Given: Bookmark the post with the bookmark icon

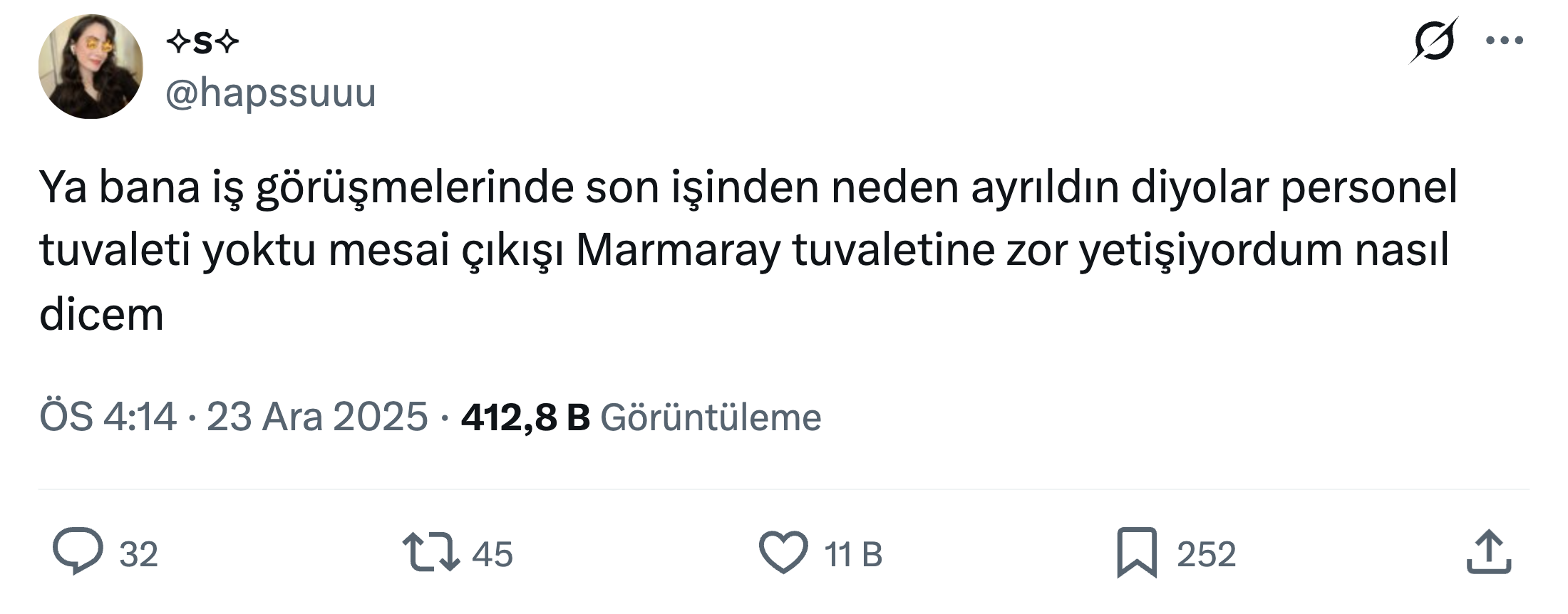Looking at the screenshot, I should click(1137, 553).
